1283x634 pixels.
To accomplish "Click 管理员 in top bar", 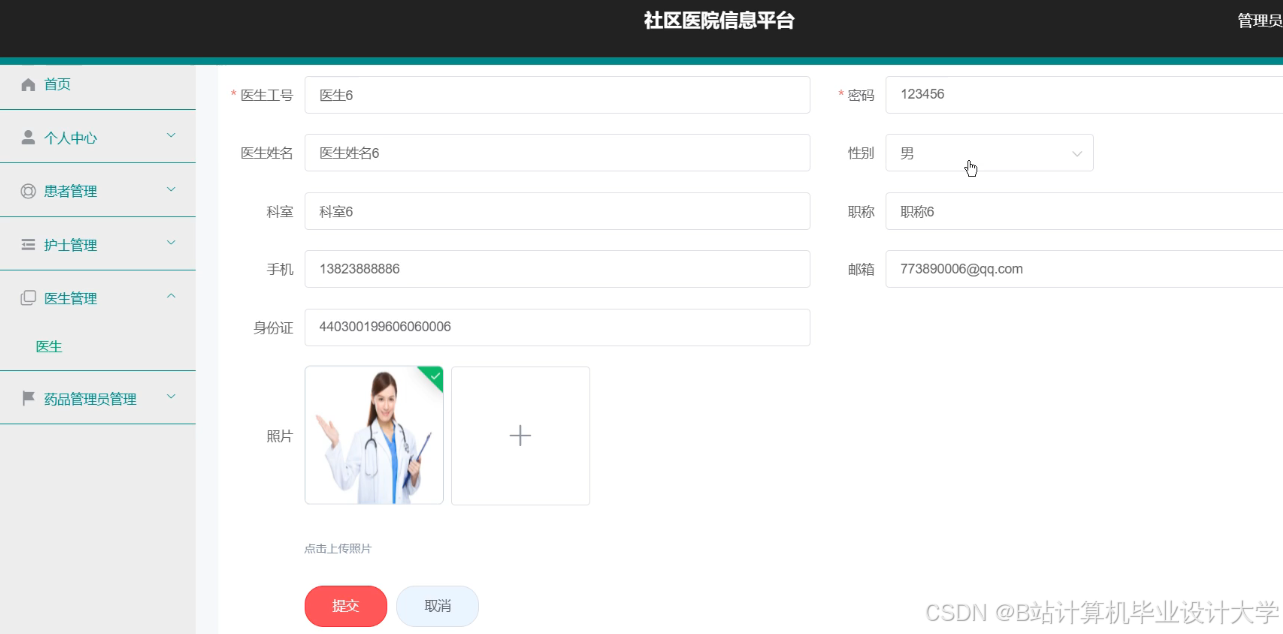I will pyautogui.click(x=1259, y=21).
